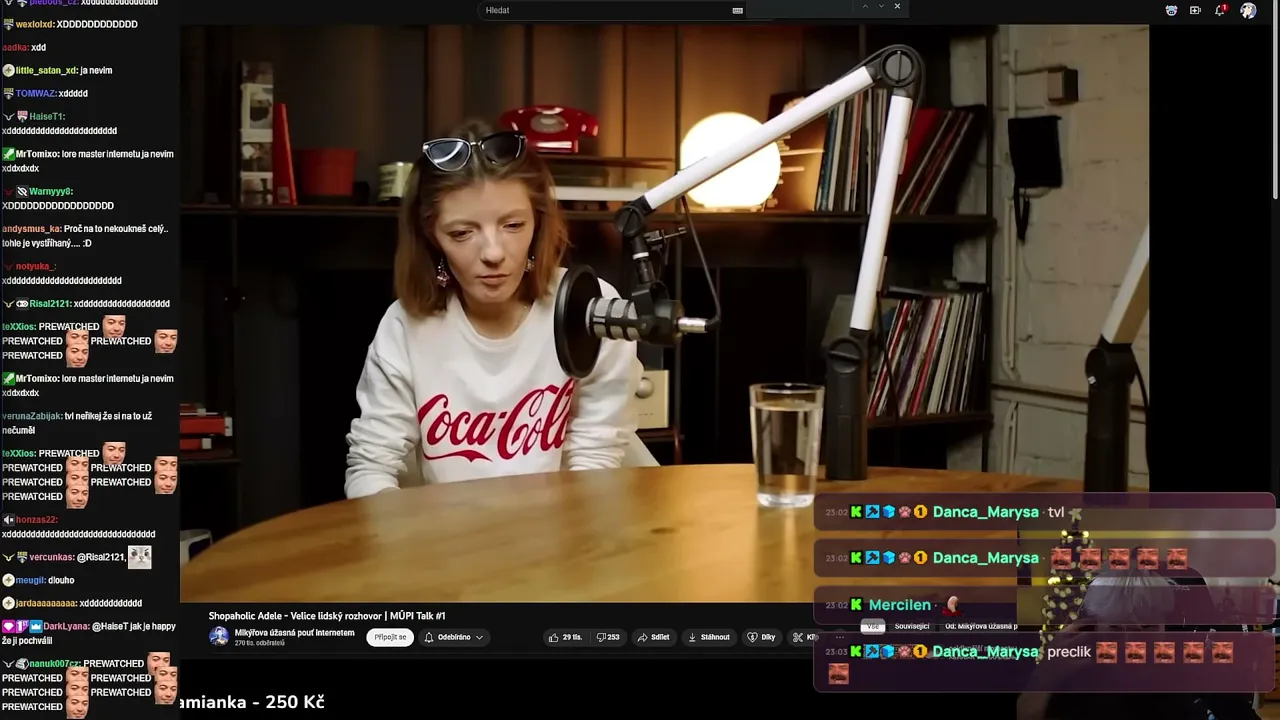
Task: Go to next find result arrow
Action: tap(881, 6)
